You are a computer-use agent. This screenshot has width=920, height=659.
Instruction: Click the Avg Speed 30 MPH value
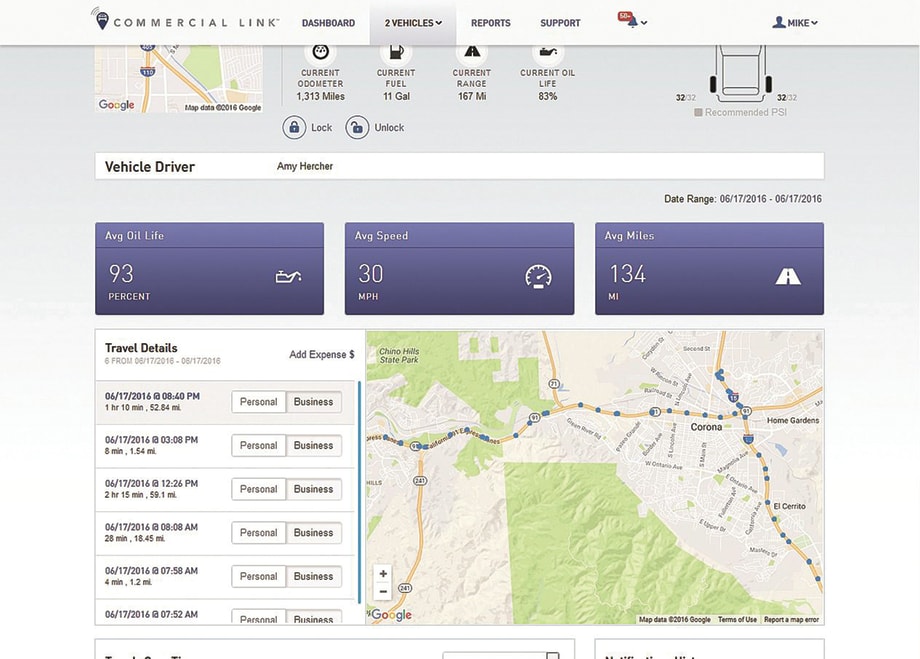coord(371,273)
